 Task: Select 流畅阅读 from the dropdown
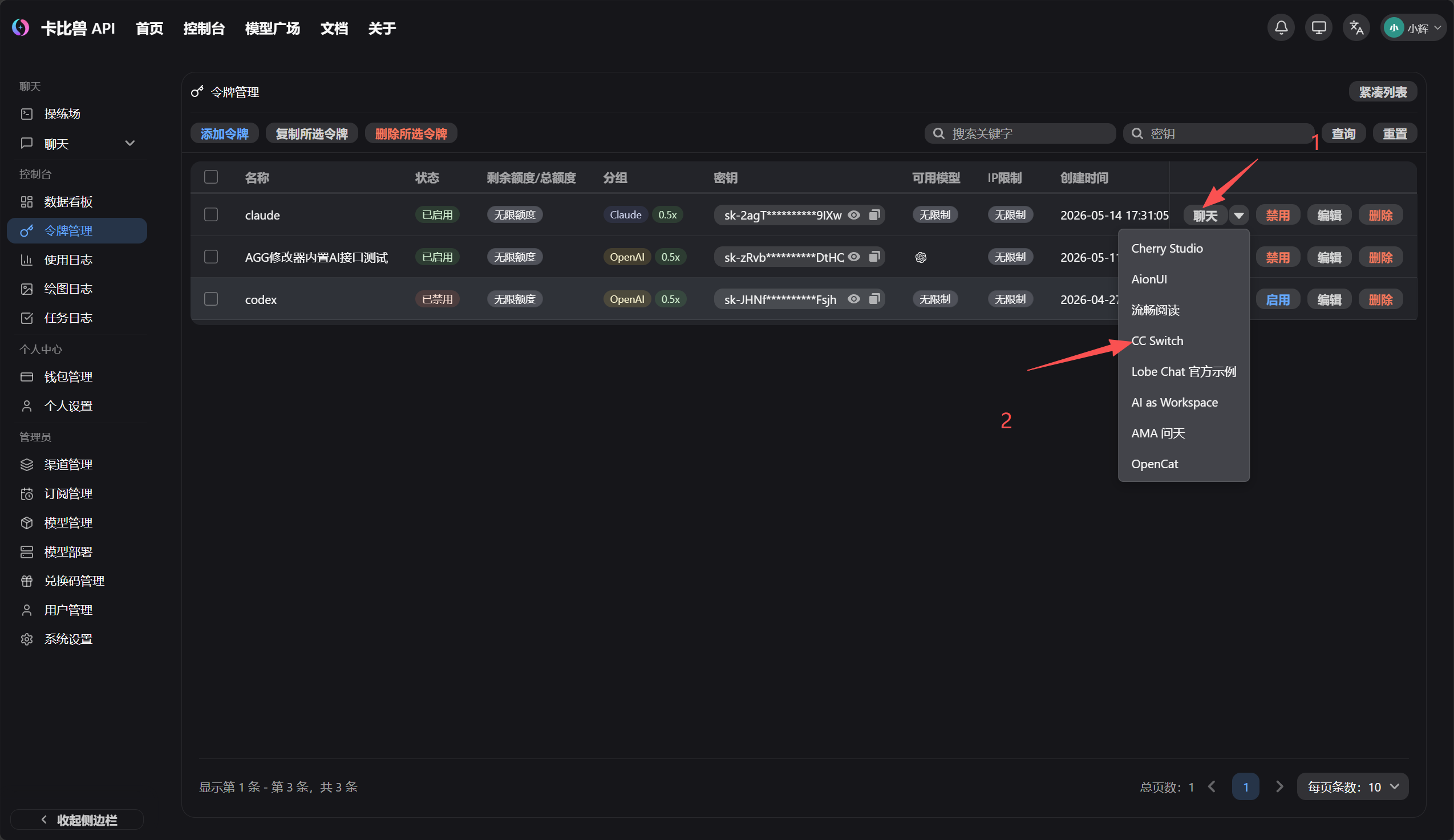[x=1184, y=310]
